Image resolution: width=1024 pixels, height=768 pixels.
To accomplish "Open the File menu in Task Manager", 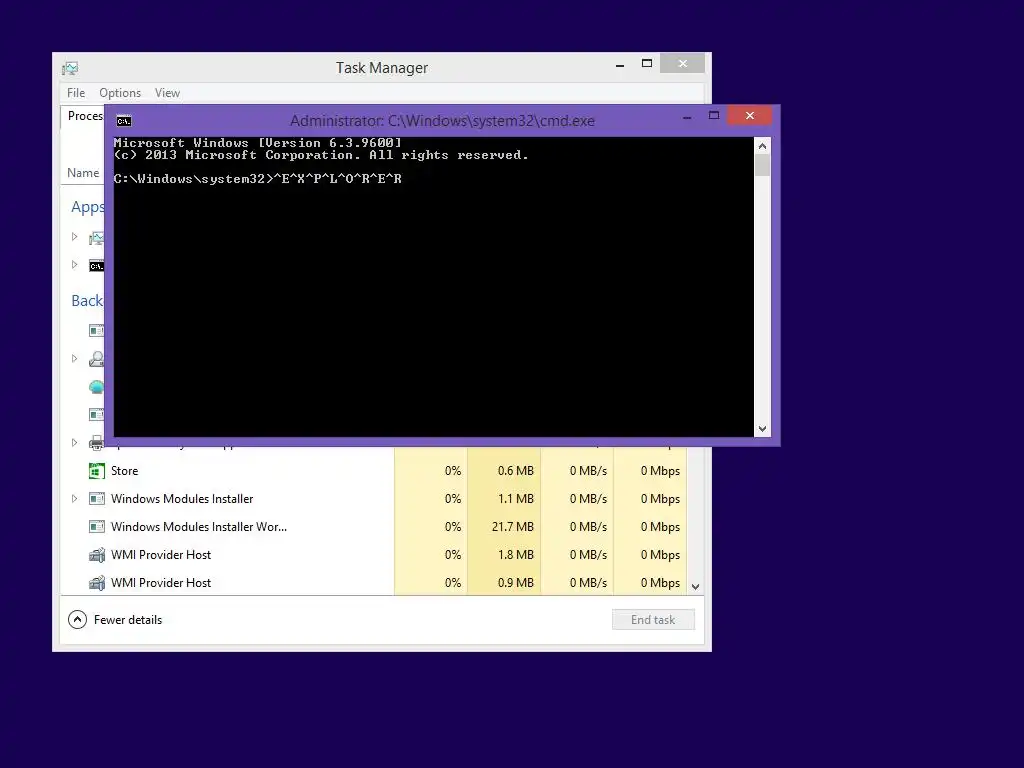I will click(76, 93).
